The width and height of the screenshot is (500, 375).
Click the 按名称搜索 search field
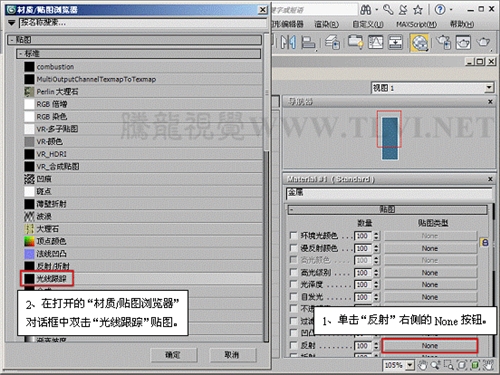[x=143, y=23]
